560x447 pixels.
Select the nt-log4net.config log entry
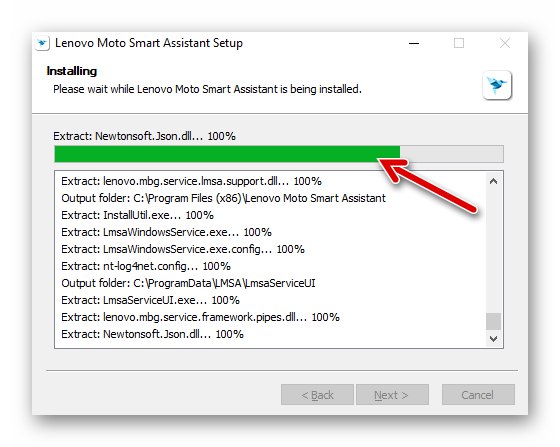coord(146,266)
